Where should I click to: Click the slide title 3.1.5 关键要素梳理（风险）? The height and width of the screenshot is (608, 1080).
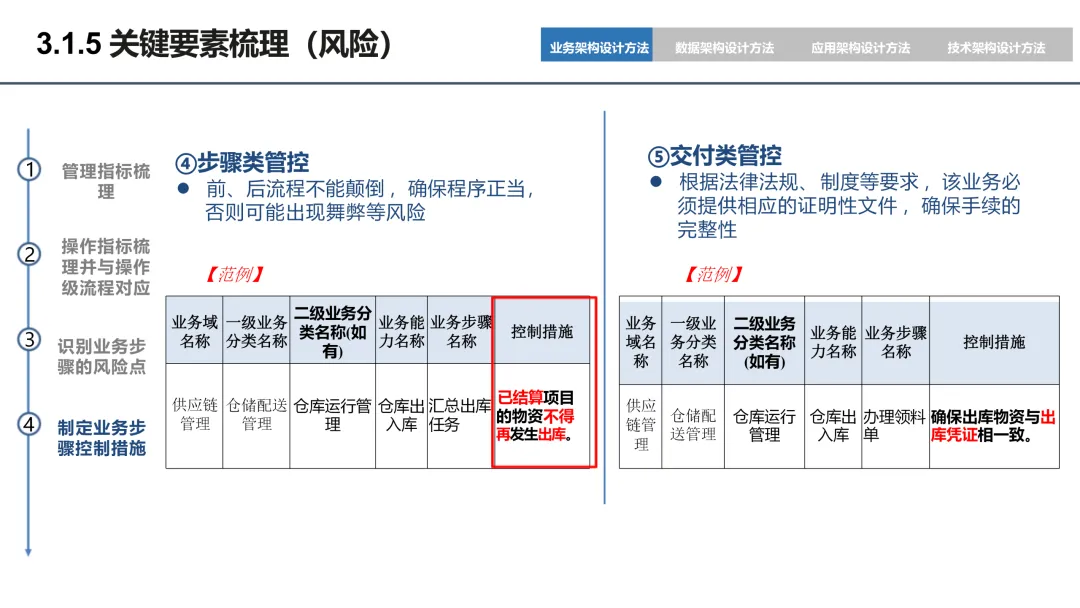[x=214, y=44]
